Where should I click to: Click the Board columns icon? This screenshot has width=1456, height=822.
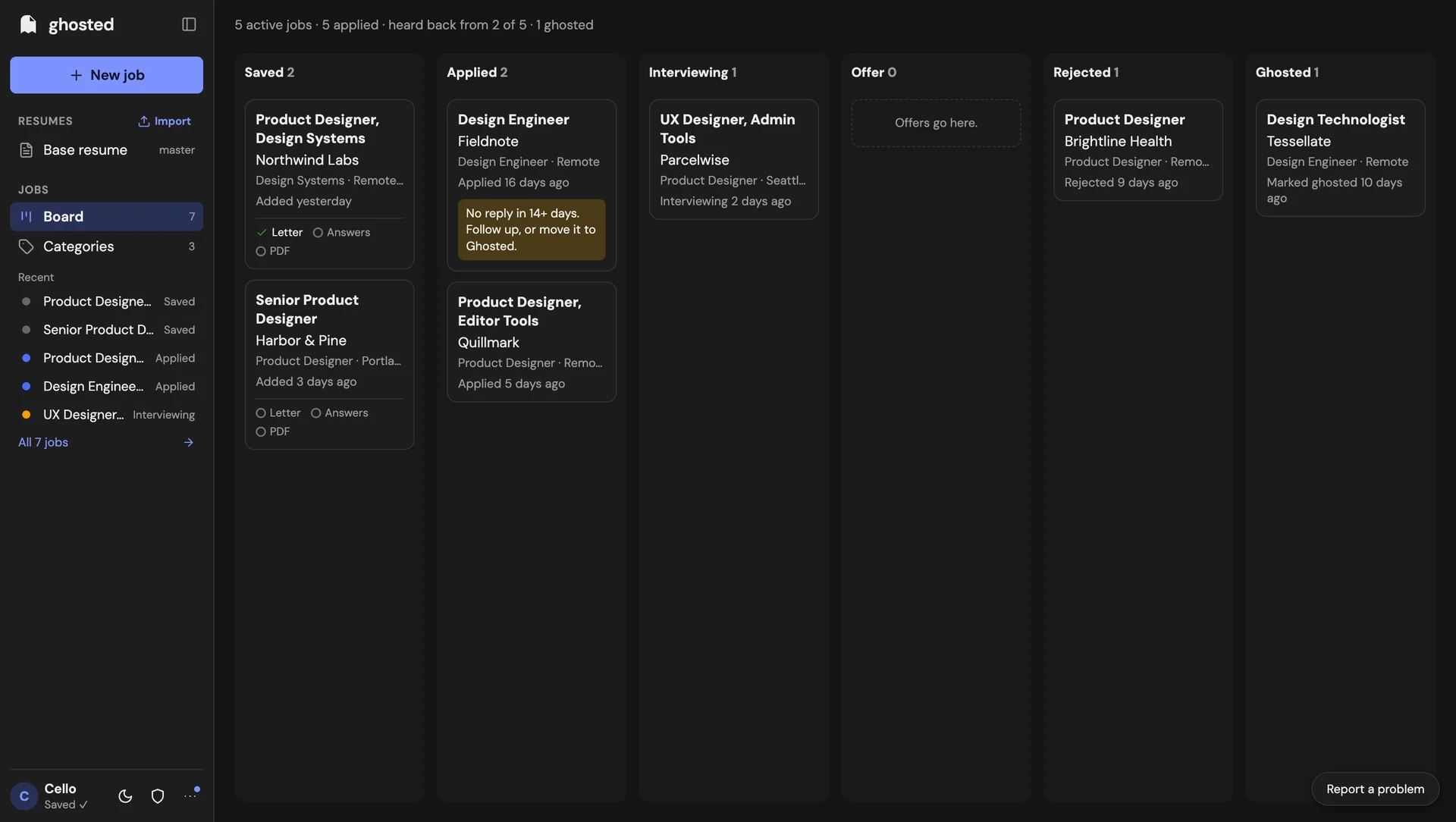point(27,216)
